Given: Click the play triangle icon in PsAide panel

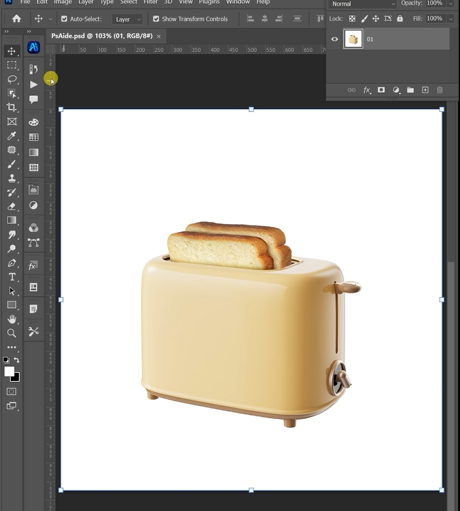Looking at the screenshot, I should 33,85.
